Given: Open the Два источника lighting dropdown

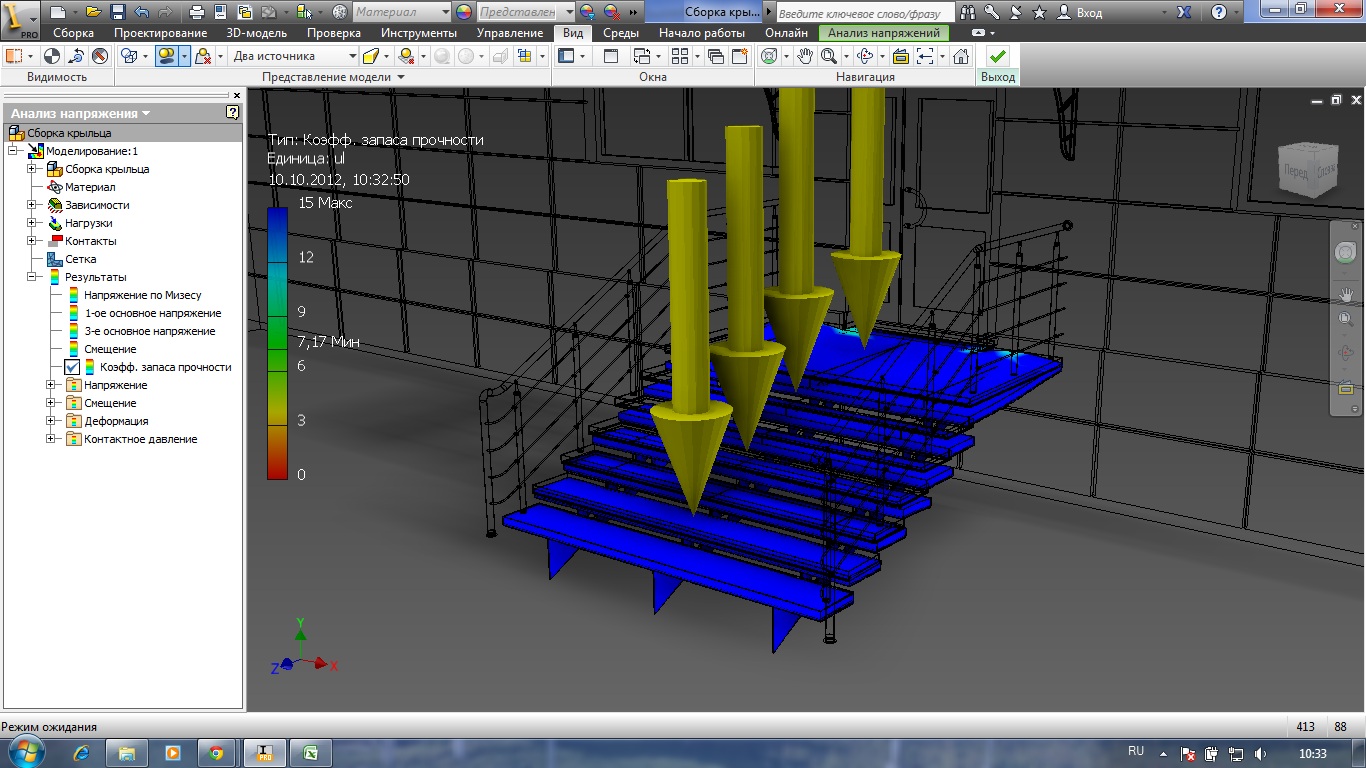Looking at the screenshot, I should pyautogui.click(x=294, y=56).
